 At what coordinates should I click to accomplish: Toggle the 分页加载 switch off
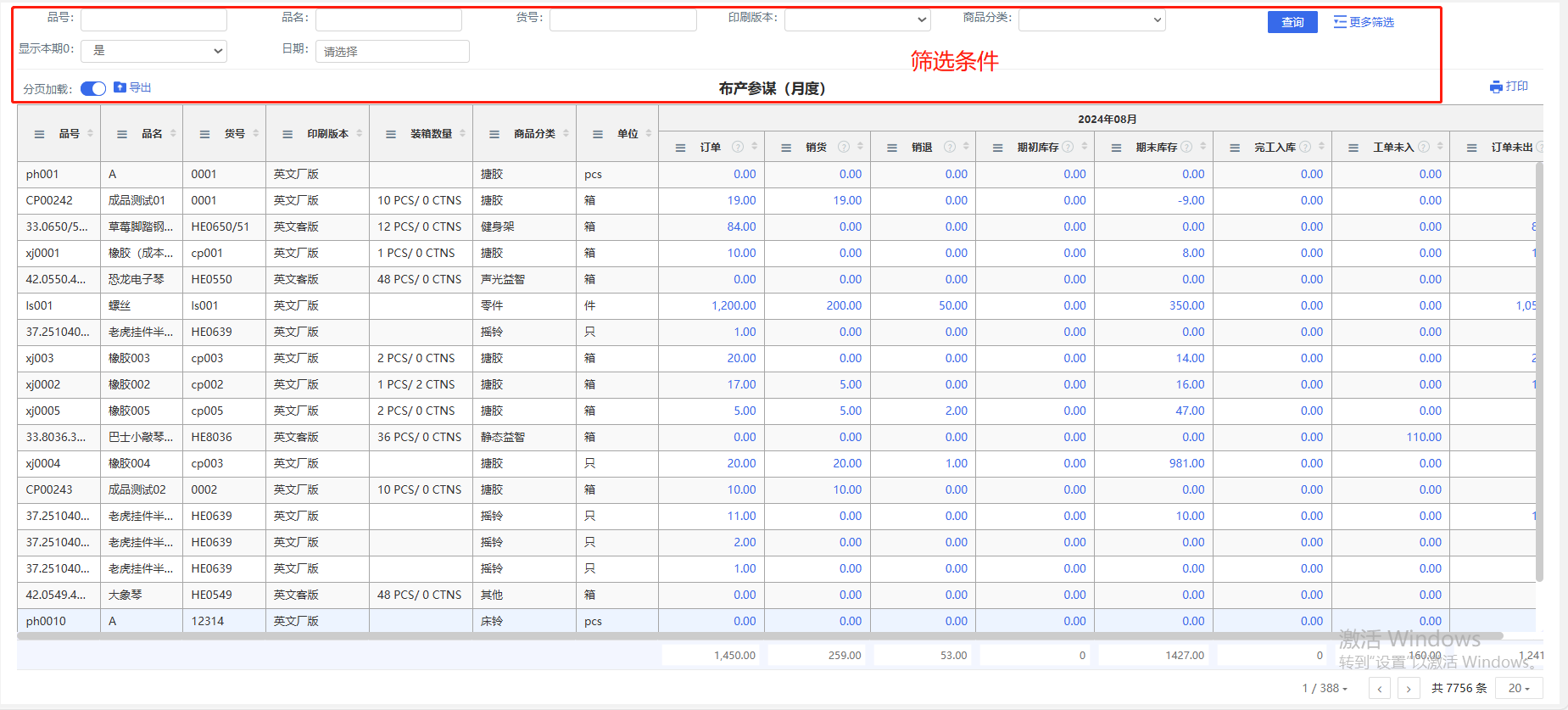coord(93,88)
